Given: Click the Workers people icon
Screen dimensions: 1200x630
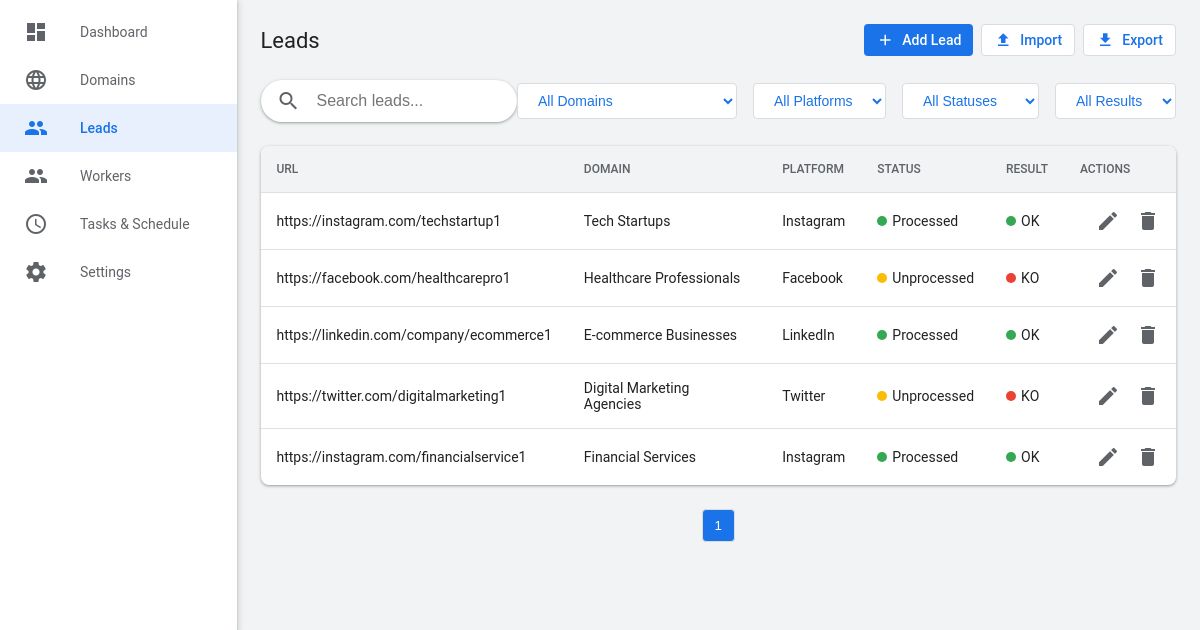Looking at the screenshot, I should (36, 176).
